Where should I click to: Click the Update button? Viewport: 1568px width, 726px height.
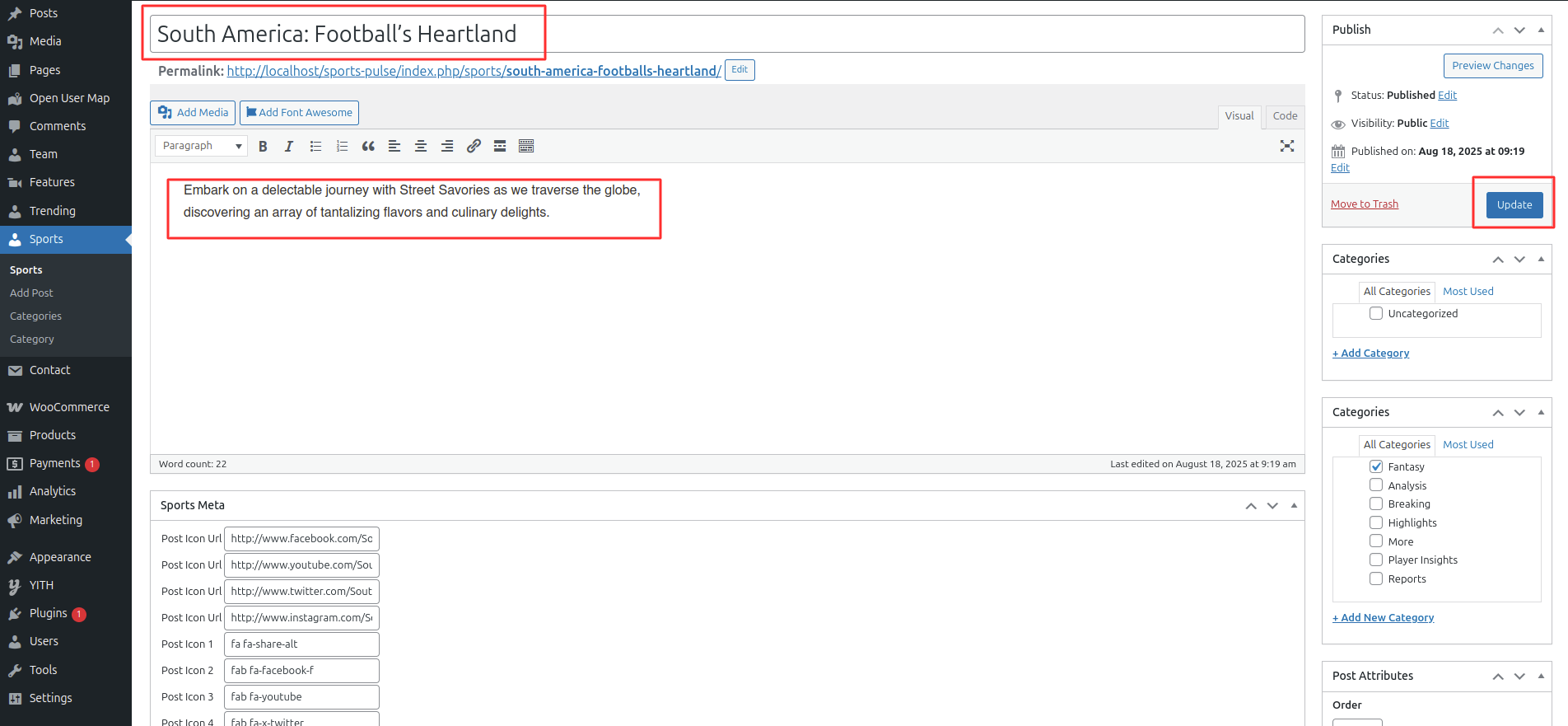(x=1514, y=204)
